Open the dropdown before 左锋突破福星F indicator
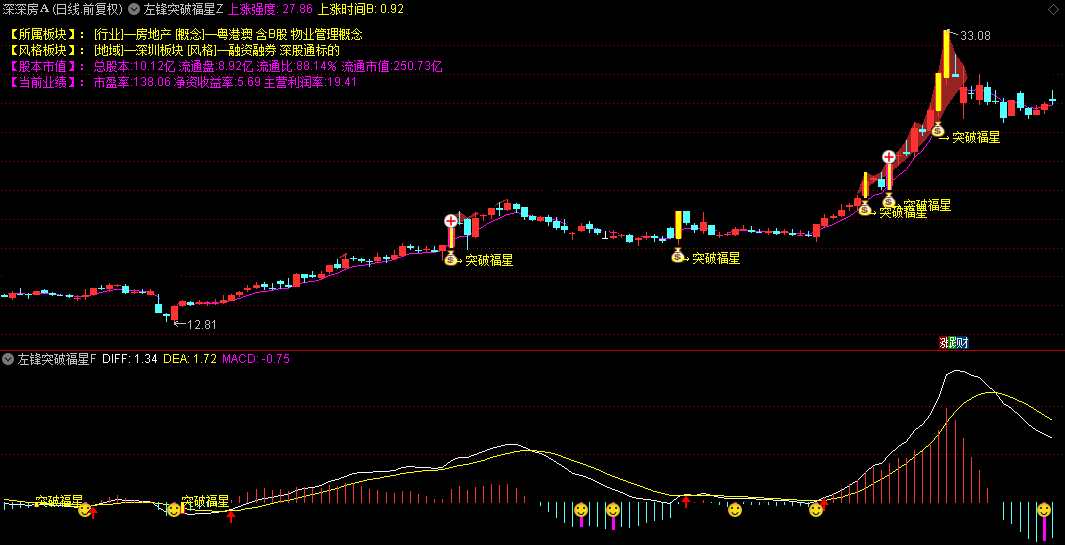 9,358
